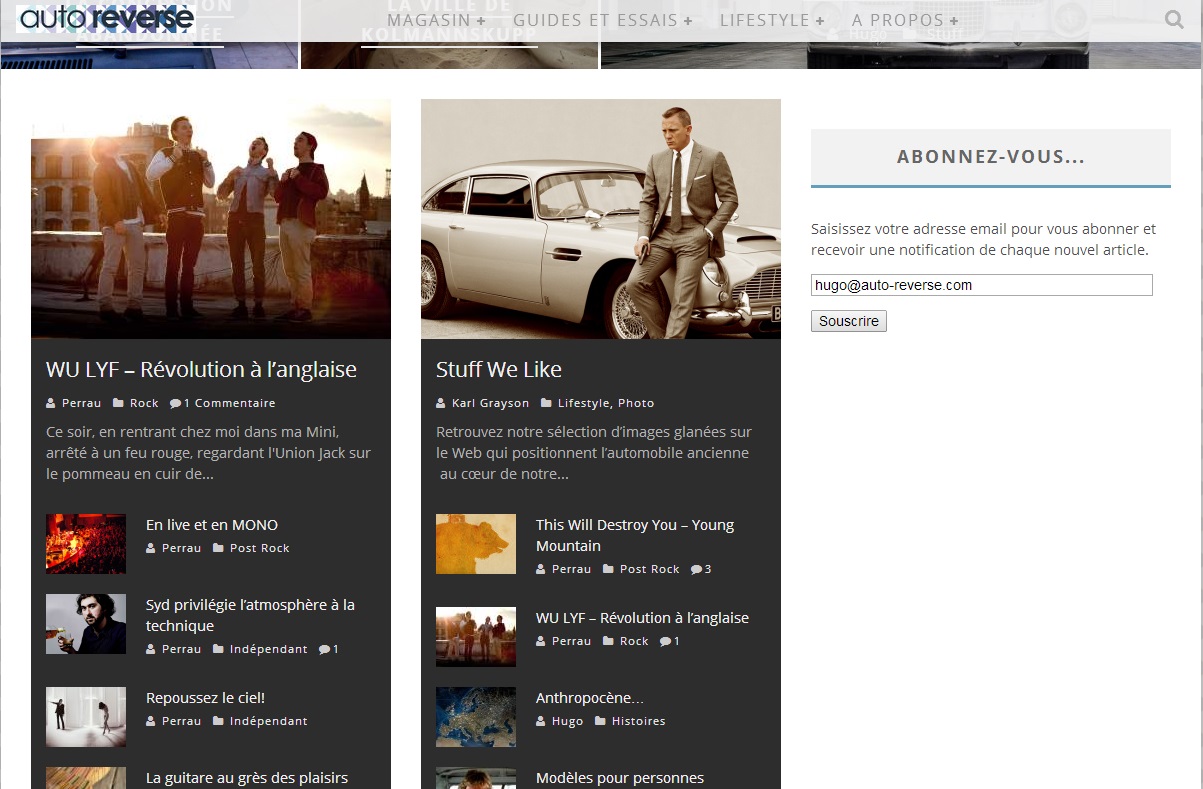Viewport: 1203px width, 789px height.
Task: Open the search magnifier icon
Action: [1174, 19]
